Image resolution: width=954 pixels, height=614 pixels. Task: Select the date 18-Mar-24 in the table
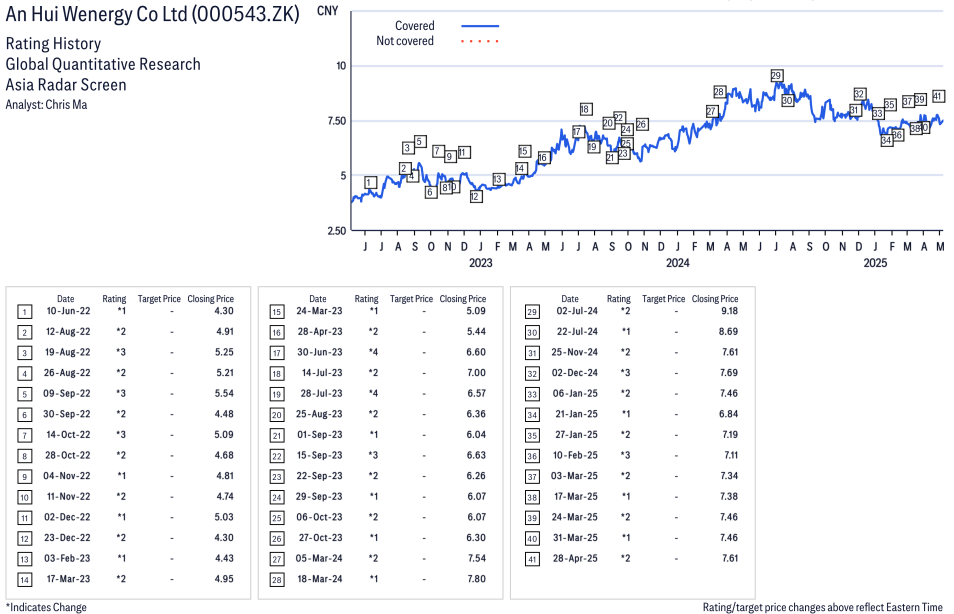[x=319, y=579]
